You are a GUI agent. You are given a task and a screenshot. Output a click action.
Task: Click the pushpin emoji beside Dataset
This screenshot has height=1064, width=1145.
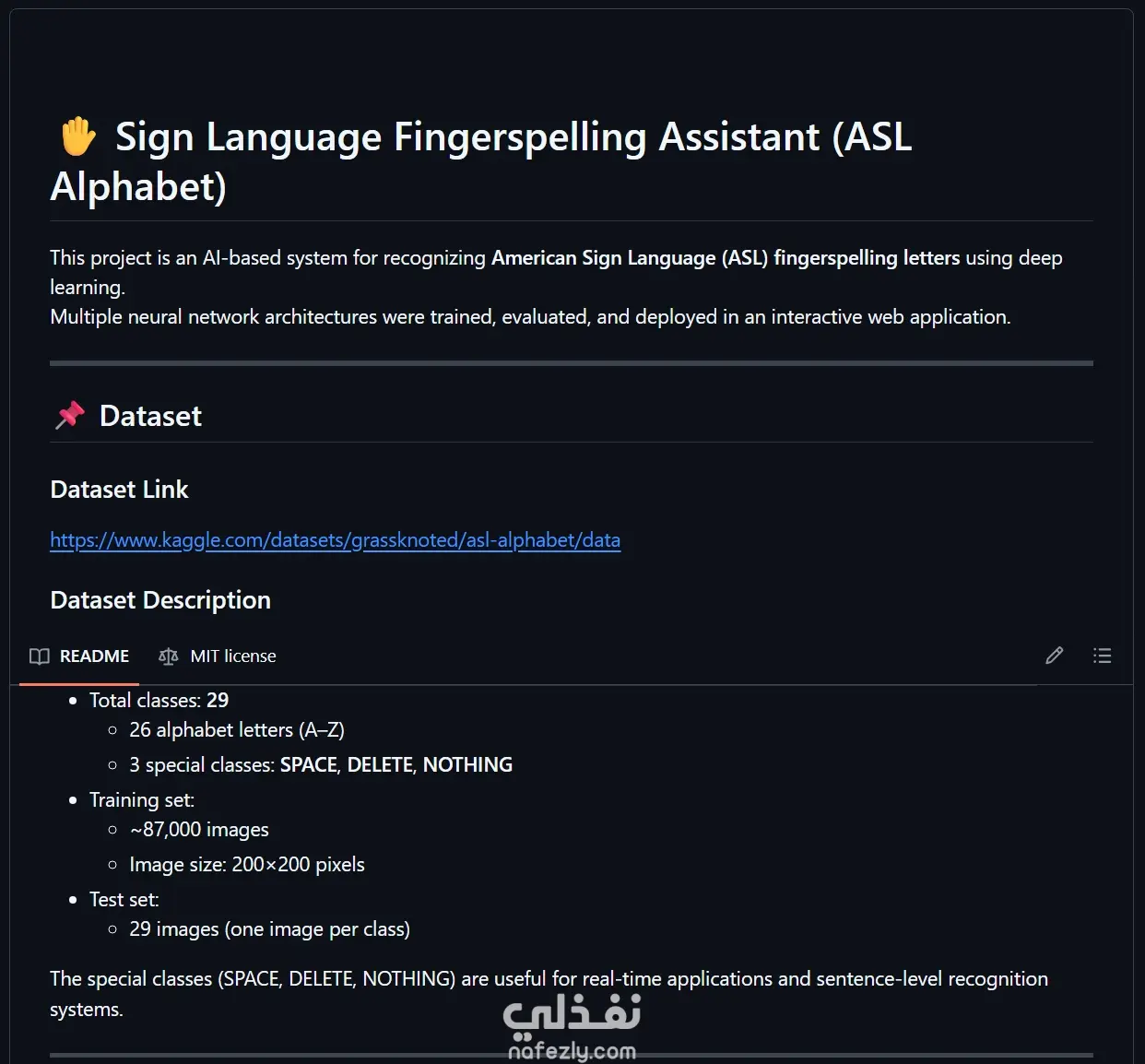(x=69, y=416)
